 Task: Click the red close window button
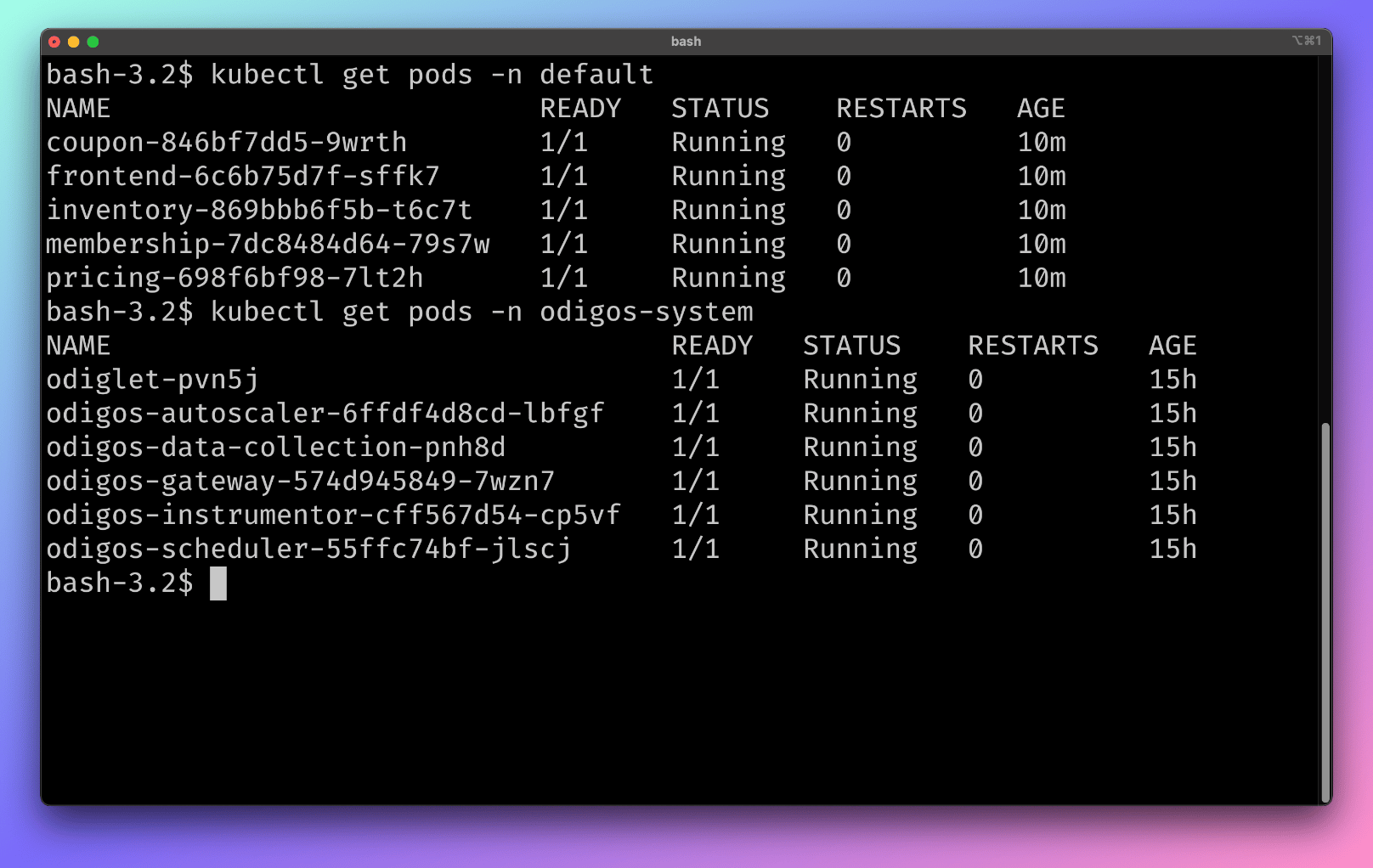54,42
